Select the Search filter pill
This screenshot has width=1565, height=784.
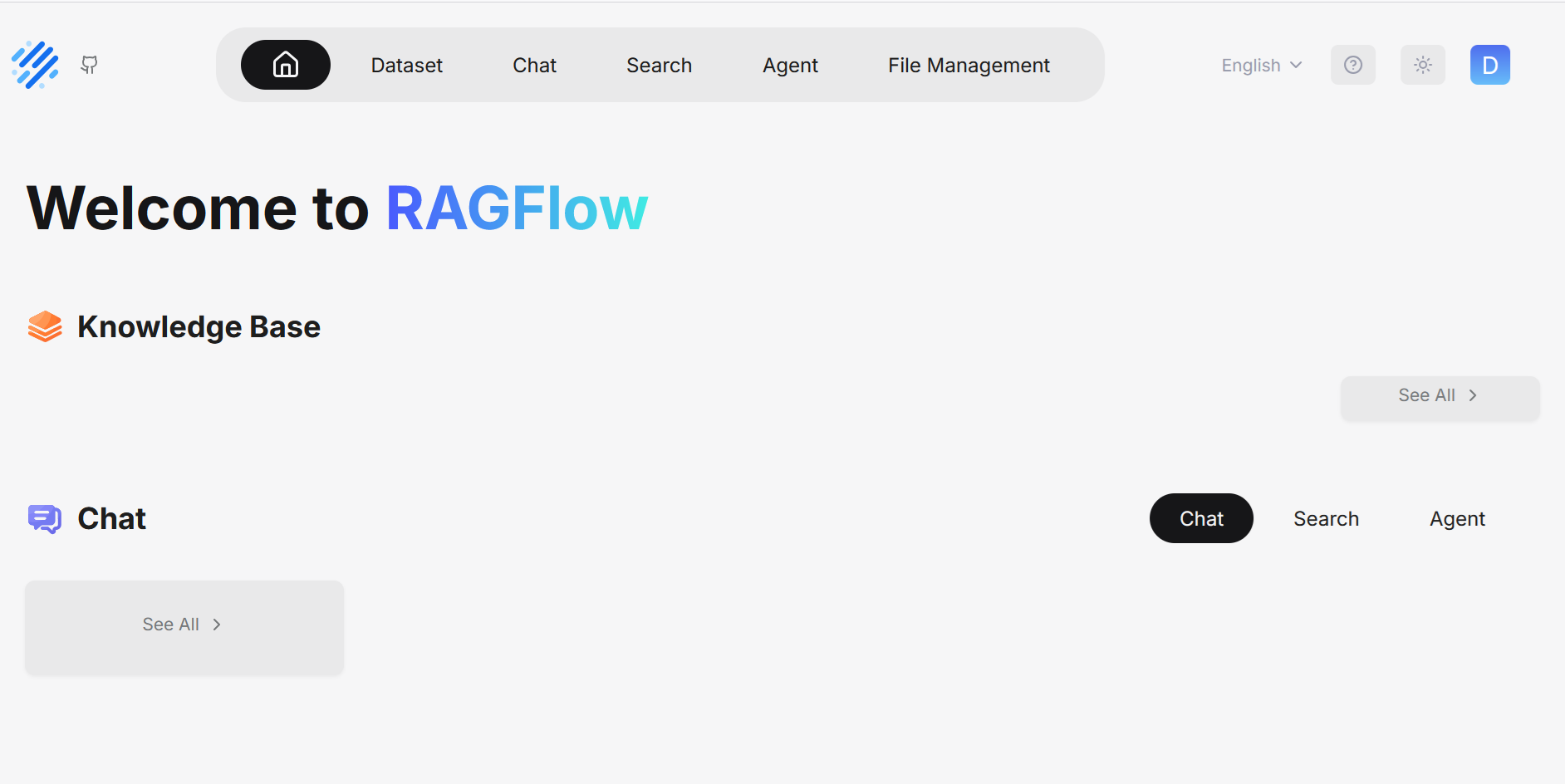(1327, 518)
